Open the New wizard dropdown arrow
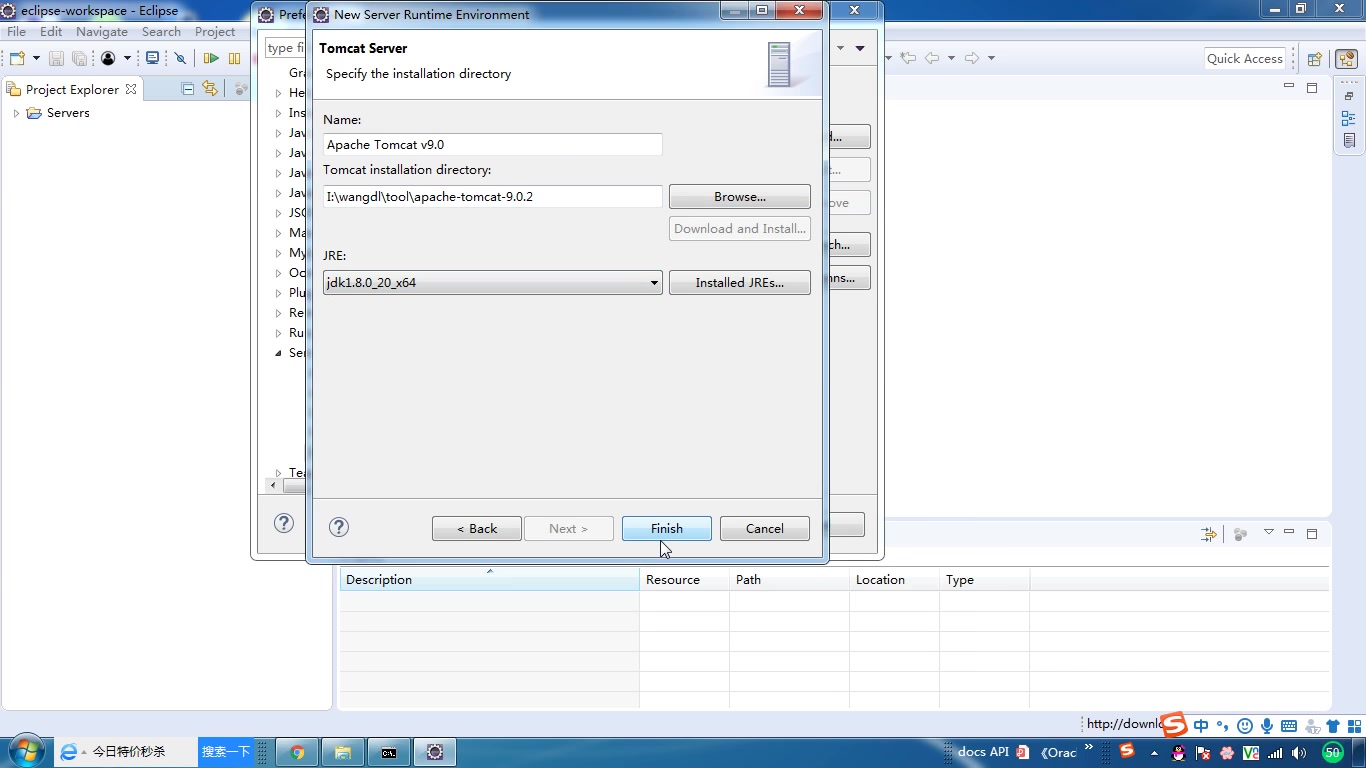 point(36,59)
